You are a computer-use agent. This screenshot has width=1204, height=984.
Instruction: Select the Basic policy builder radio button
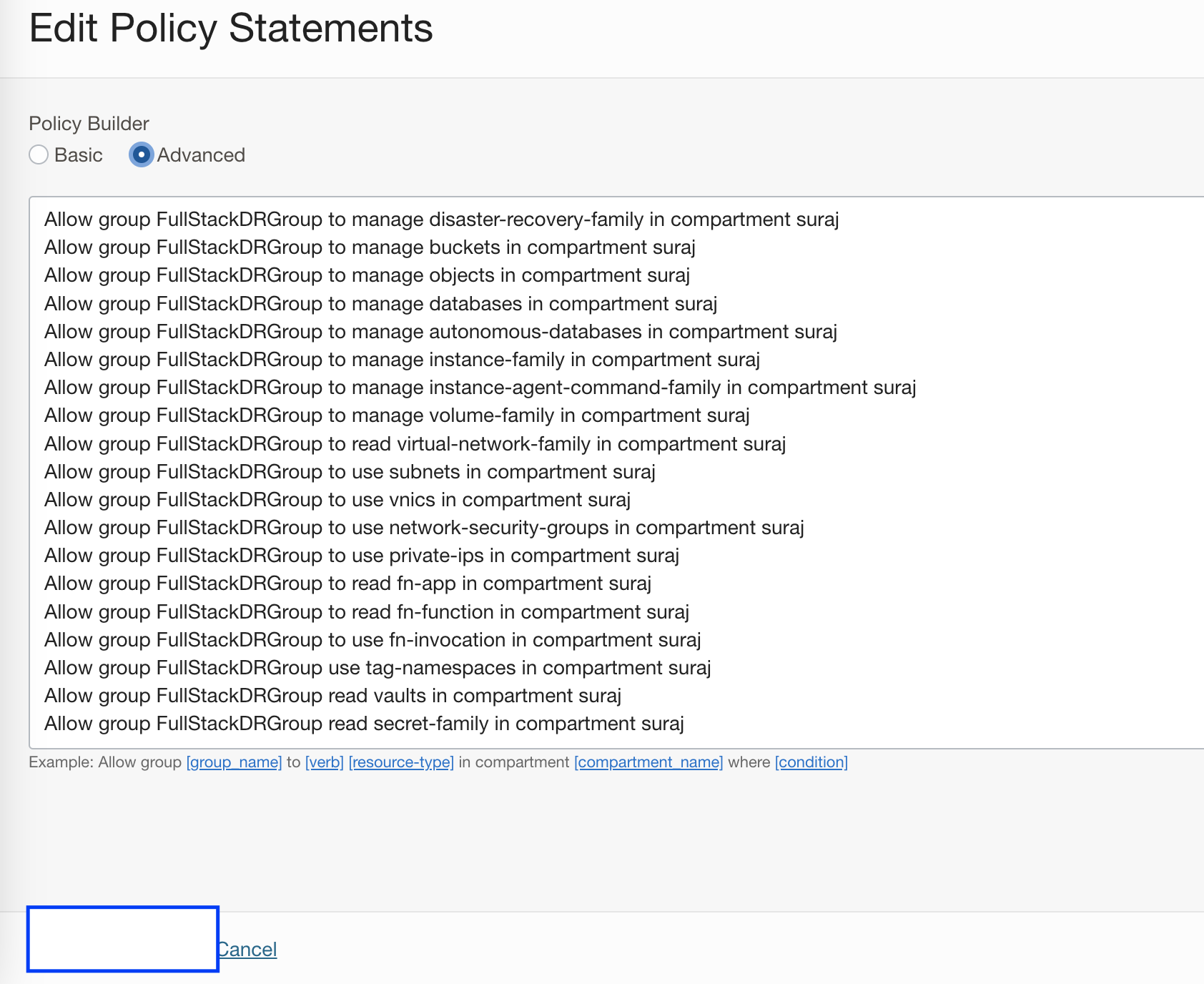tap(39, 154)
